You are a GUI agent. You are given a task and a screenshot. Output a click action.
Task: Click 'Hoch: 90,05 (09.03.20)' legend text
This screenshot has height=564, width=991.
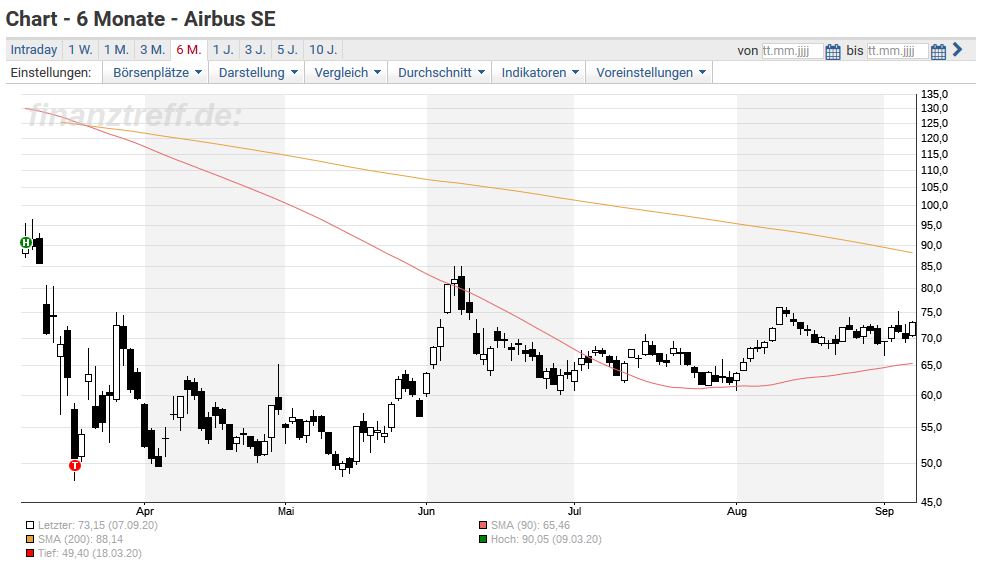[546, 539]
